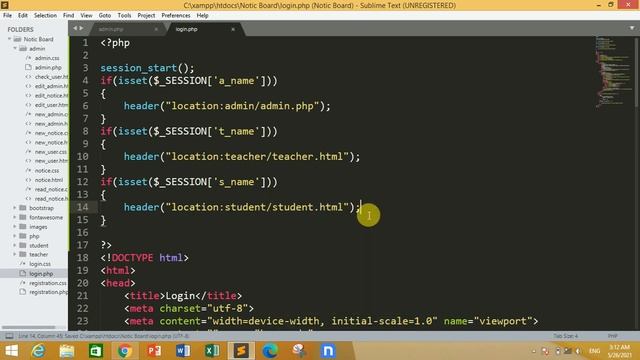Image resolution: width=640 pixels, height=360 pixels.
Task: Open the Preferences menu
Action: click(176, 16)
